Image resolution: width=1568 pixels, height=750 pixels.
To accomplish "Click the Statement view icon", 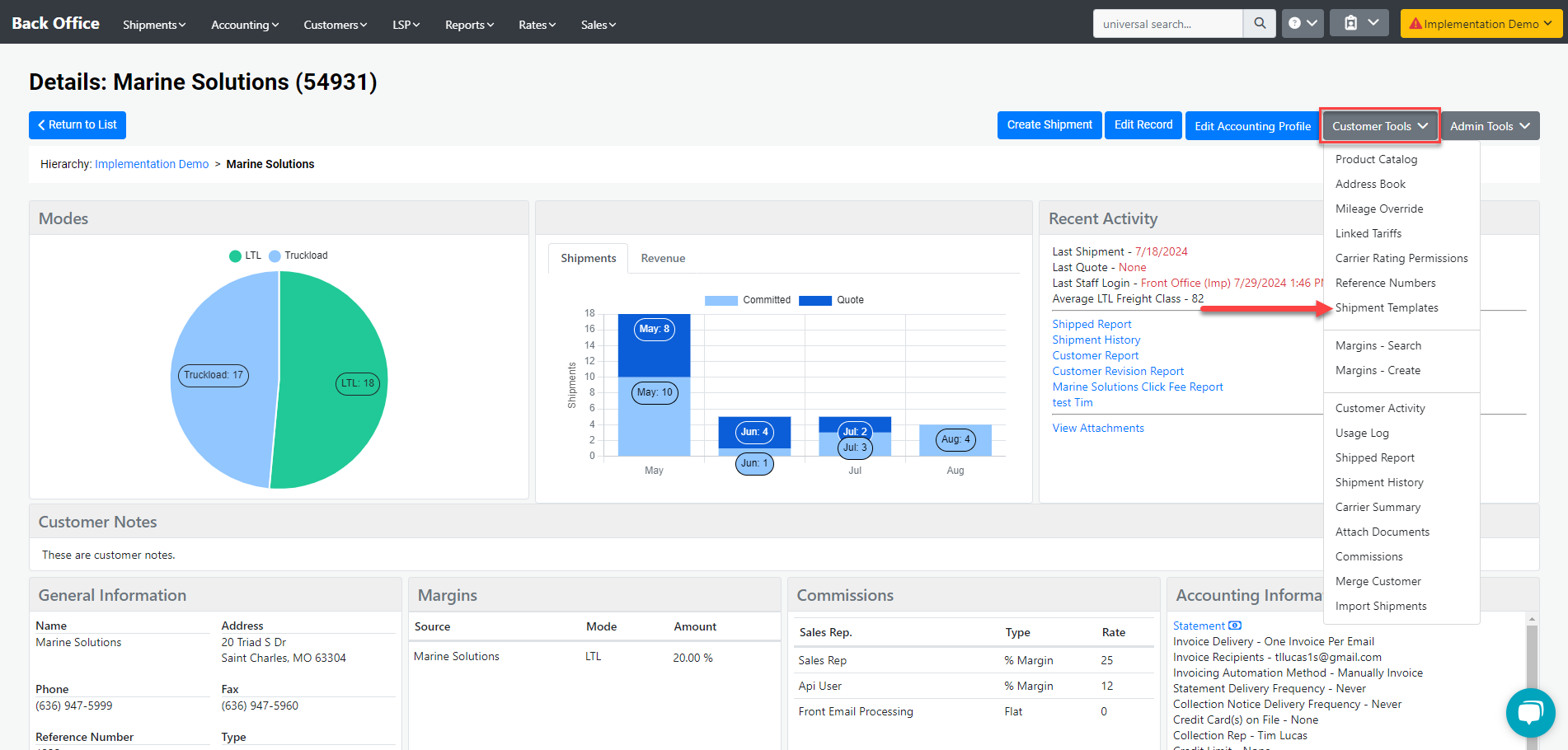I will [1235, 626].
